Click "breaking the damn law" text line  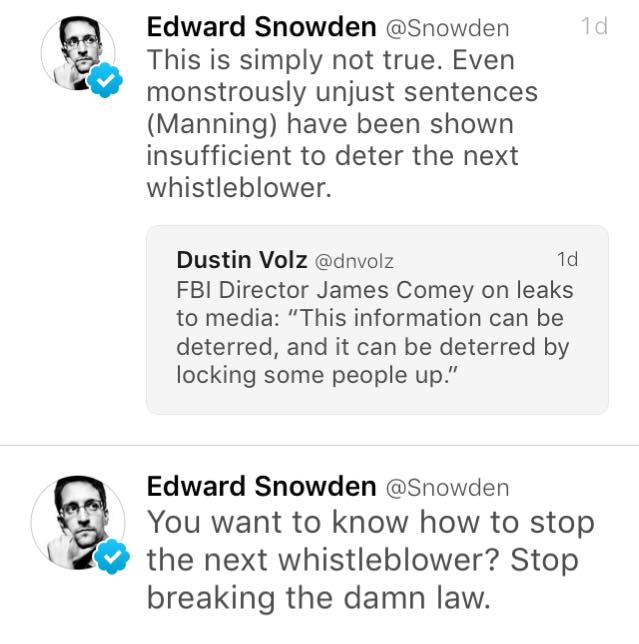(319, 598)
